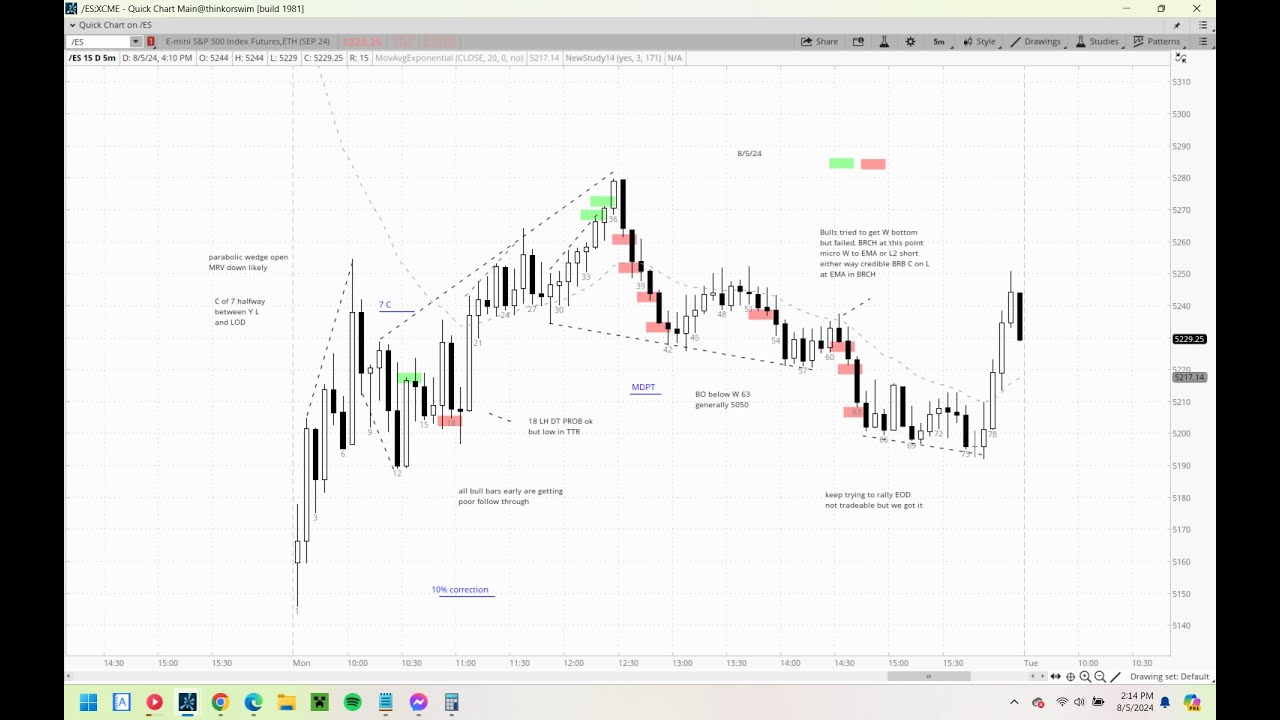
Task: Open Google Chrome from the taskbar
Action: 220,702
